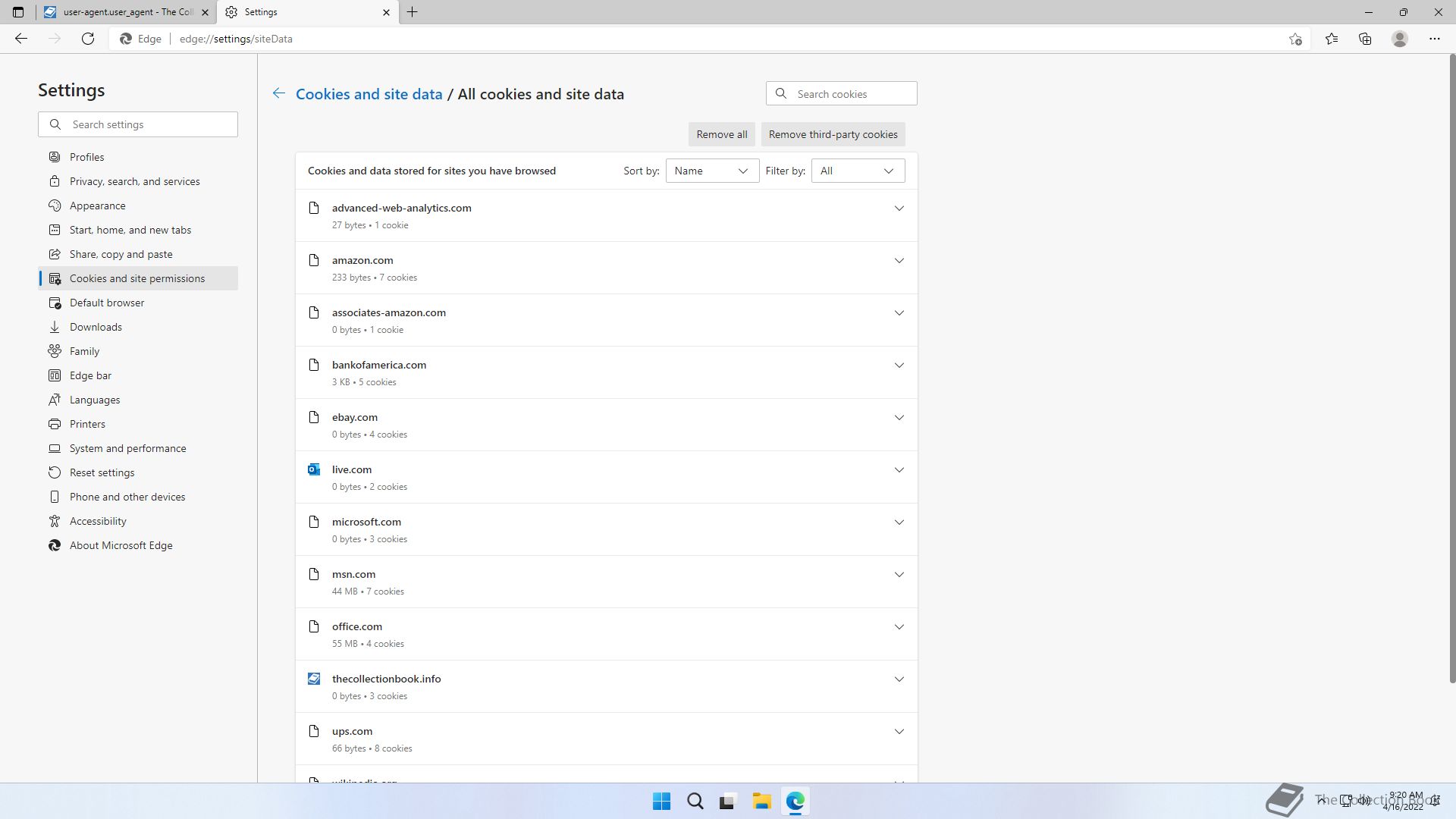Click the profile avatar icon

(1400, 39)
